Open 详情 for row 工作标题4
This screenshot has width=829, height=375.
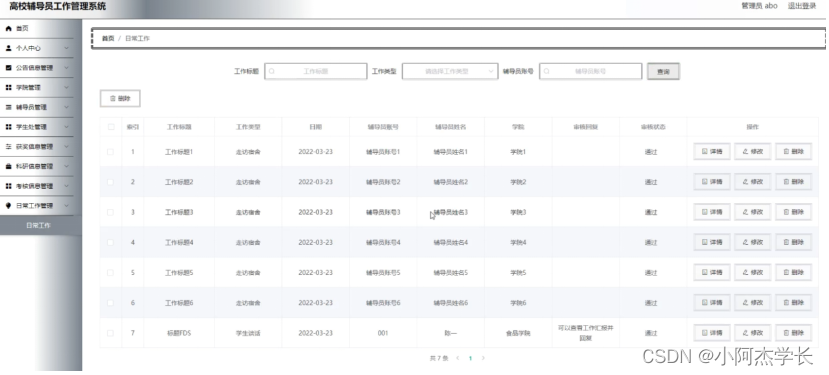712,242
